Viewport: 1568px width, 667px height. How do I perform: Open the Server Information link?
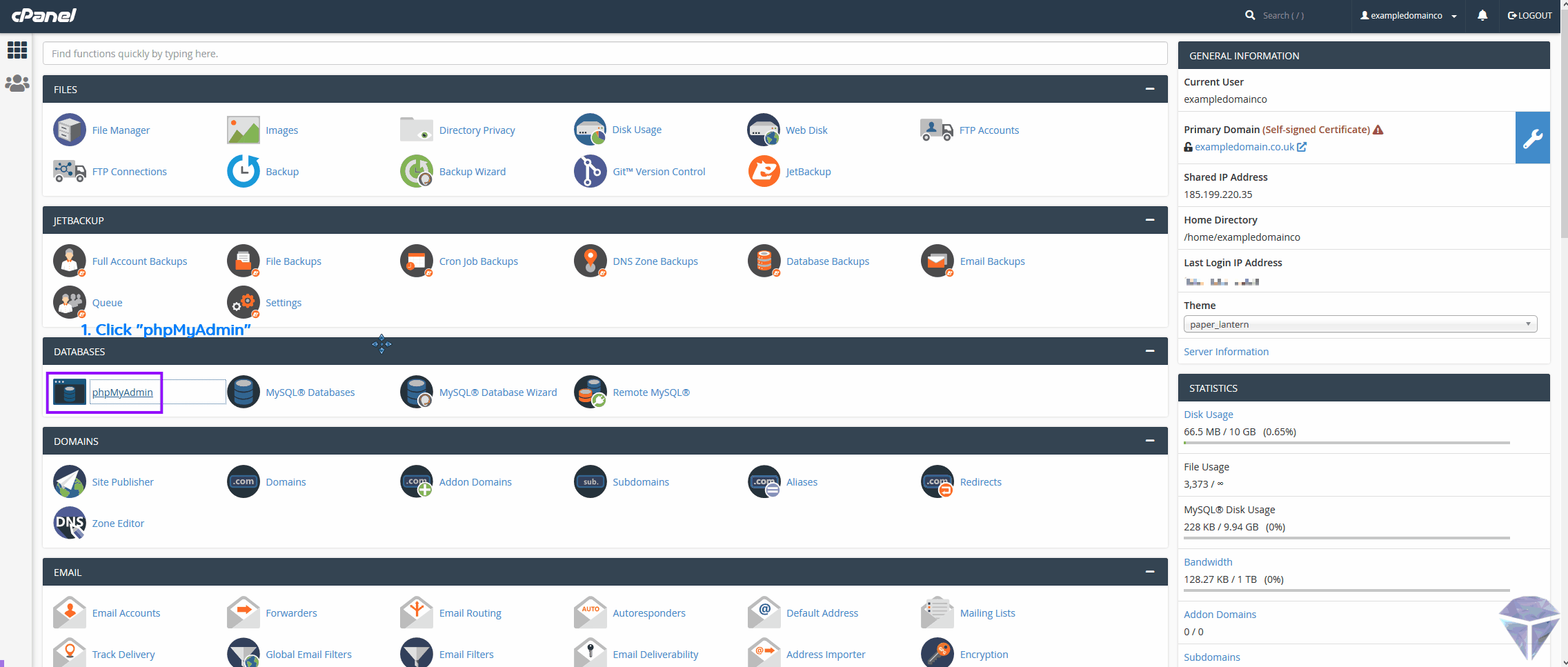(1226, 352)
